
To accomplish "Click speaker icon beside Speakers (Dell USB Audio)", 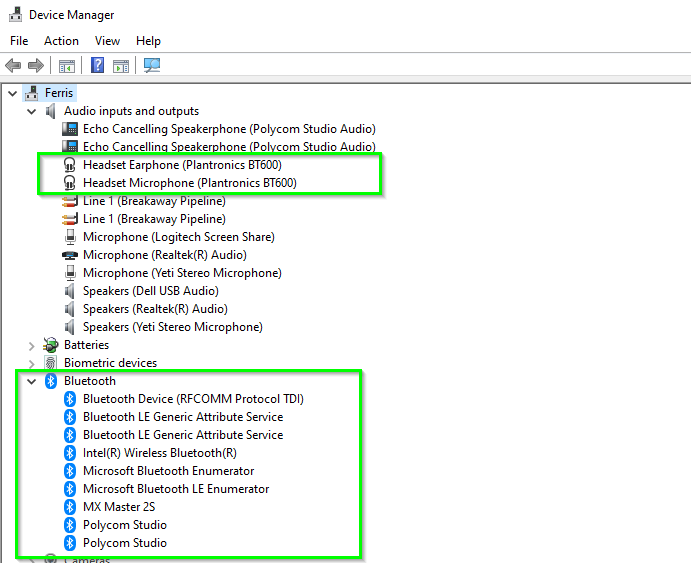I will [70, 291].
